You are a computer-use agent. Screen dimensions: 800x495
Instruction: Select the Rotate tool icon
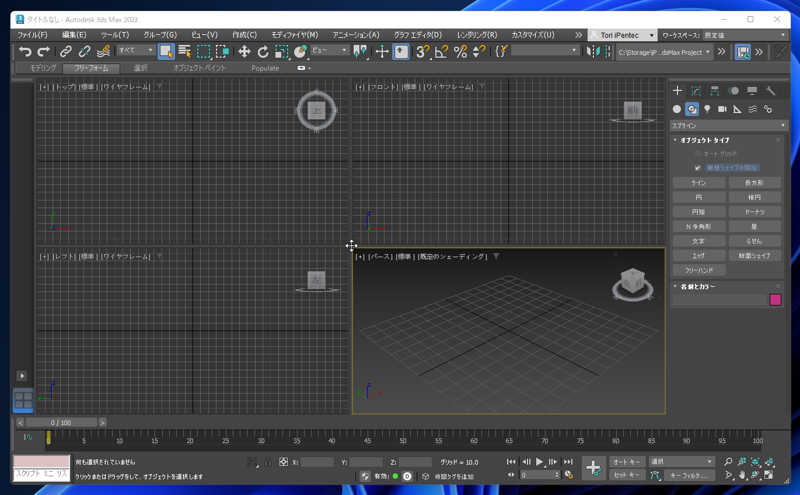tap(263, 52)
